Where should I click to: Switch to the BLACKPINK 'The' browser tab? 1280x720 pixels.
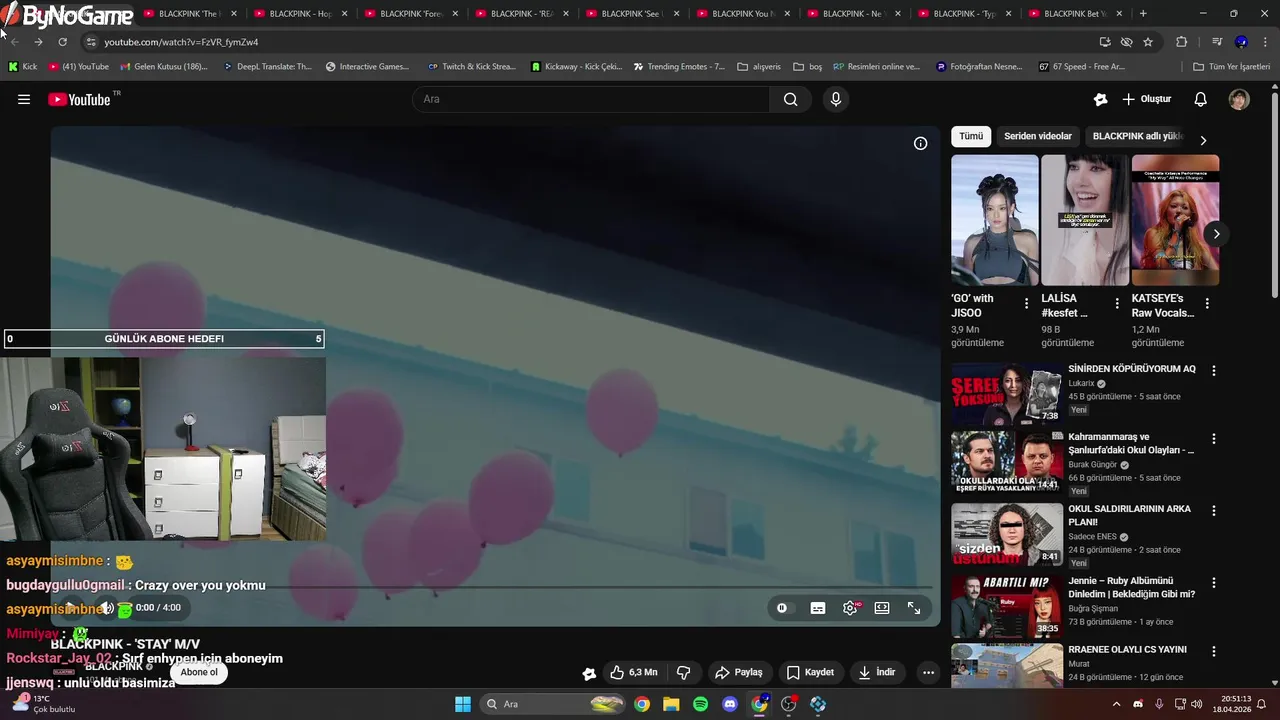click(x=188, y=14)
